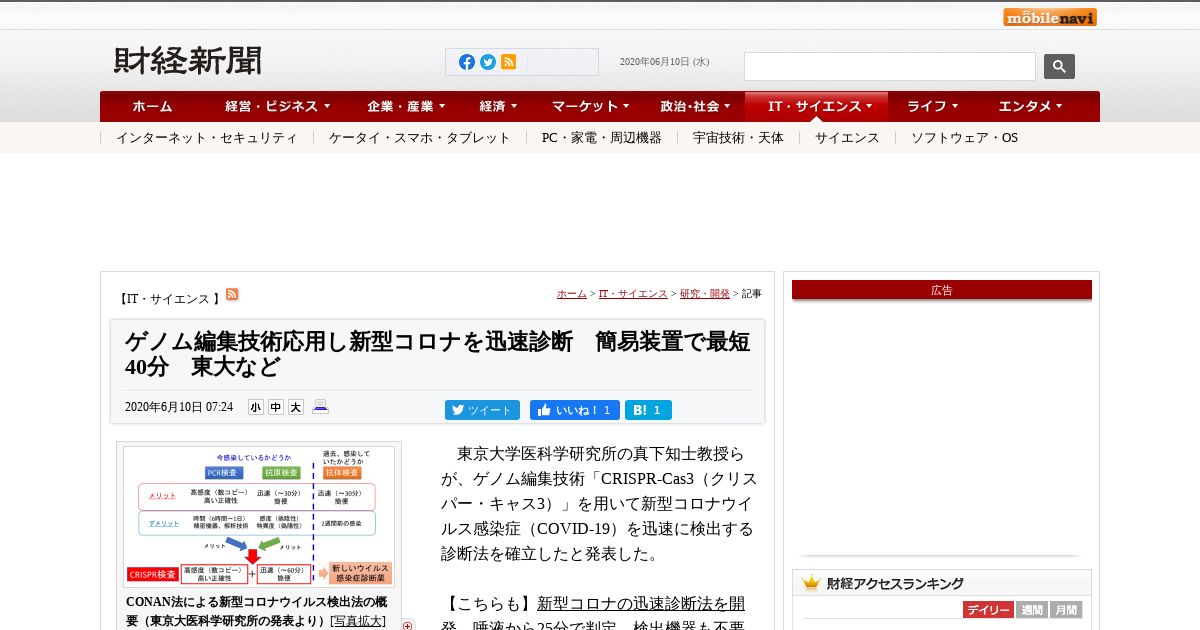Open the RSS feed icon in header
Viewport: 1200px width, 630px height.
click(508, 62)
